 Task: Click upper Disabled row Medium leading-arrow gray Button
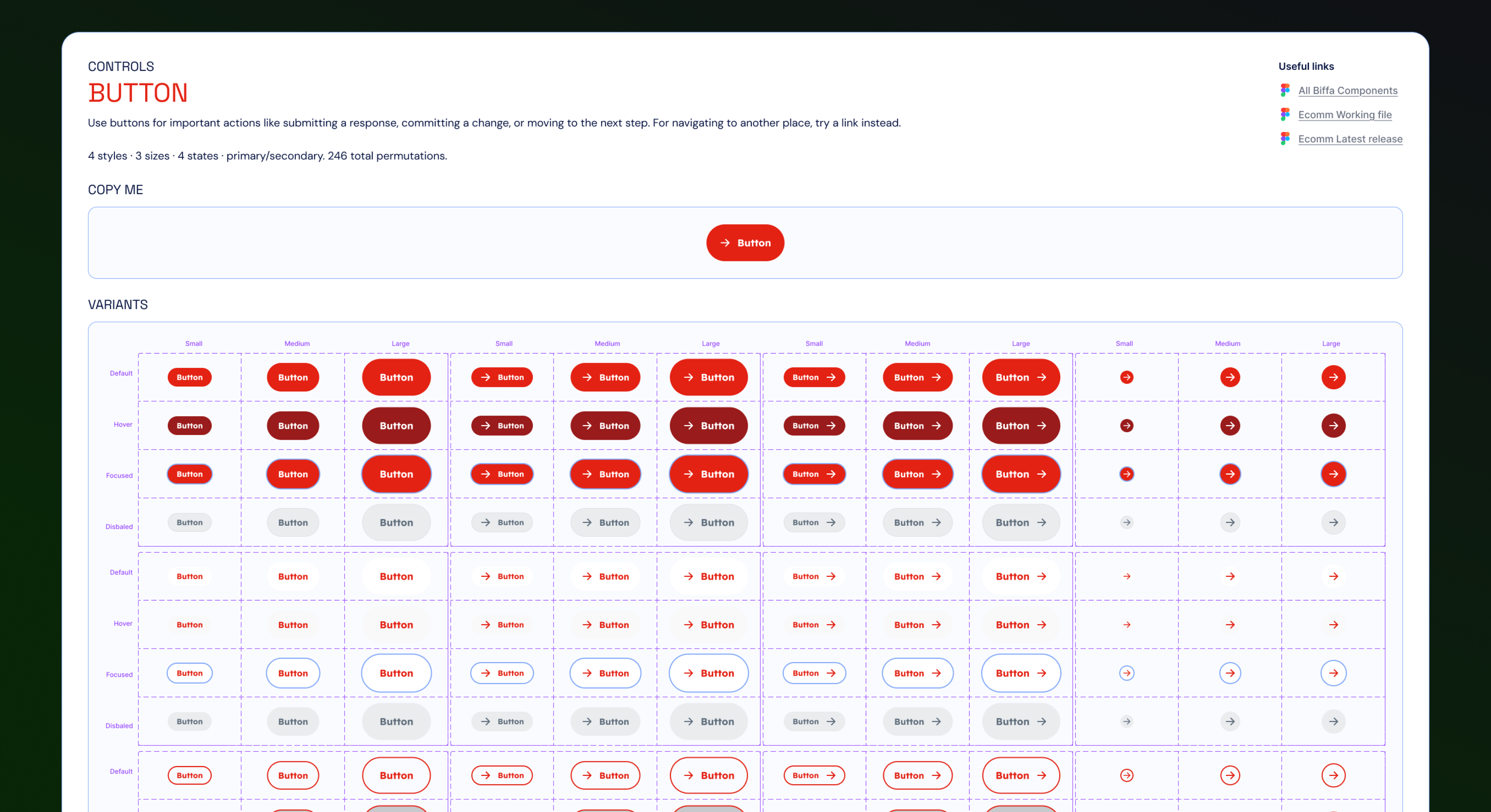pyautogui.click(x=605, y=523)
